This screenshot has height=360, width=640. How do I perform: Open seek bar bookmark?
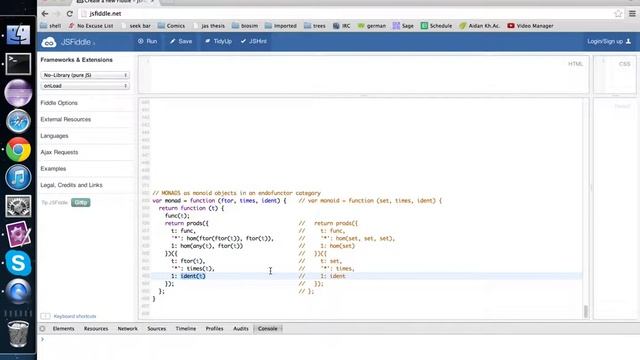[136, 26]
